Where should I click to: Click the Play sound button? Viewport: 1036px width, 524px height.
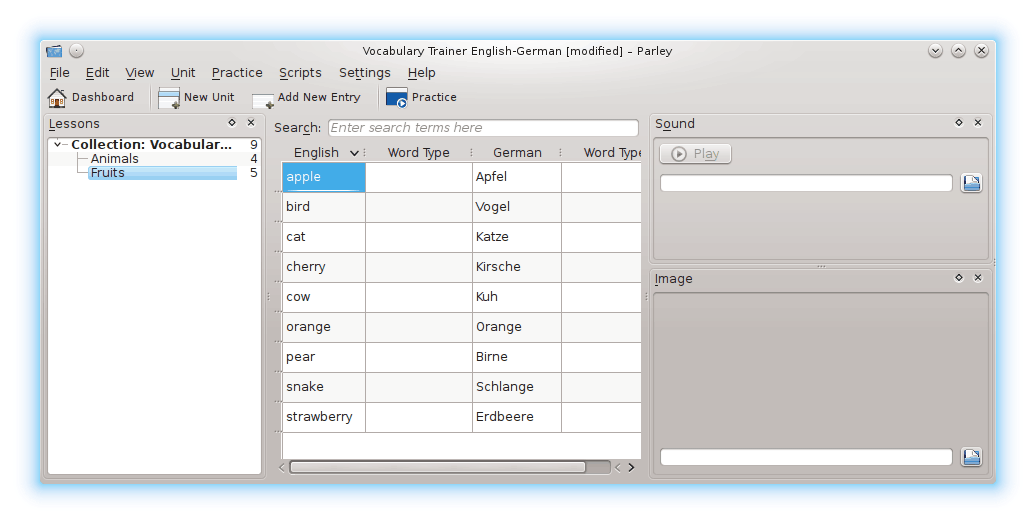tap(695, 154)
